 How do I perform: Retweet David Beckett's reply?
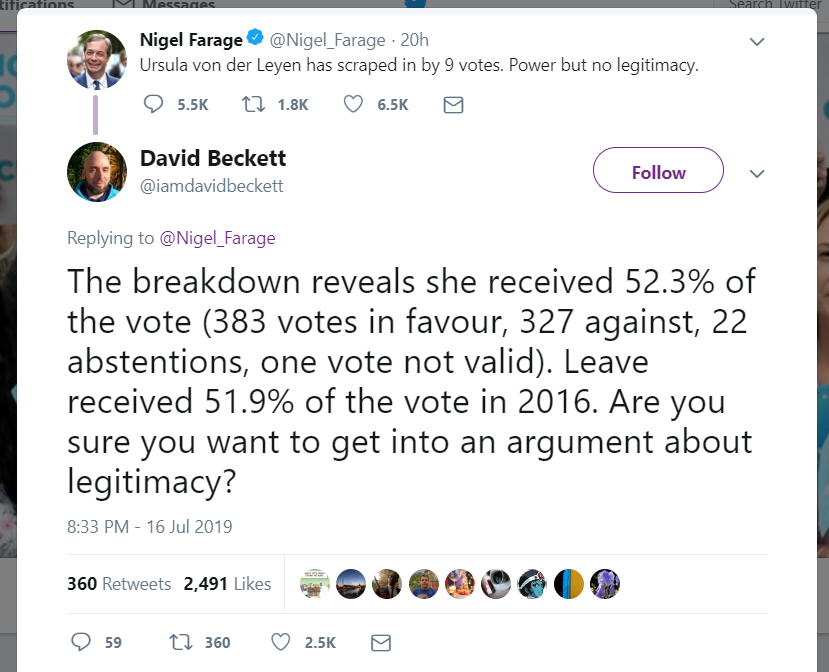click(x=181, y=641)
